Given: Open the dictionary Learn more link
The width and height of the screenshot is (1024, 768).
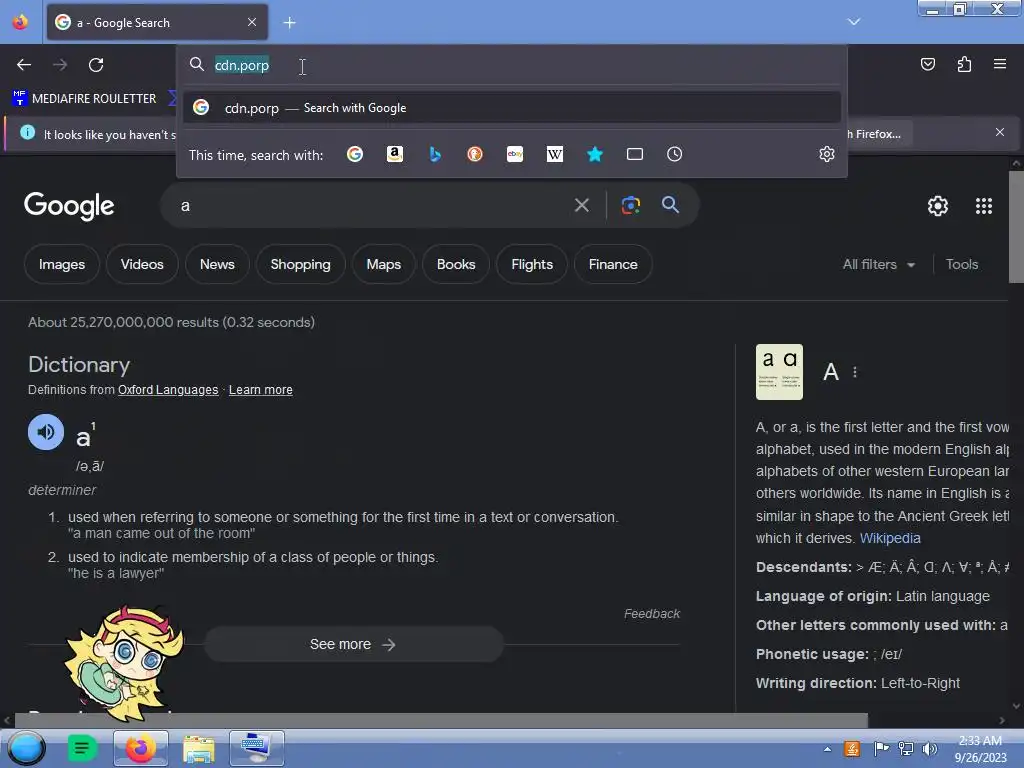Looking at the screenshot, I should pyautogui.click(x=261, y=390).
